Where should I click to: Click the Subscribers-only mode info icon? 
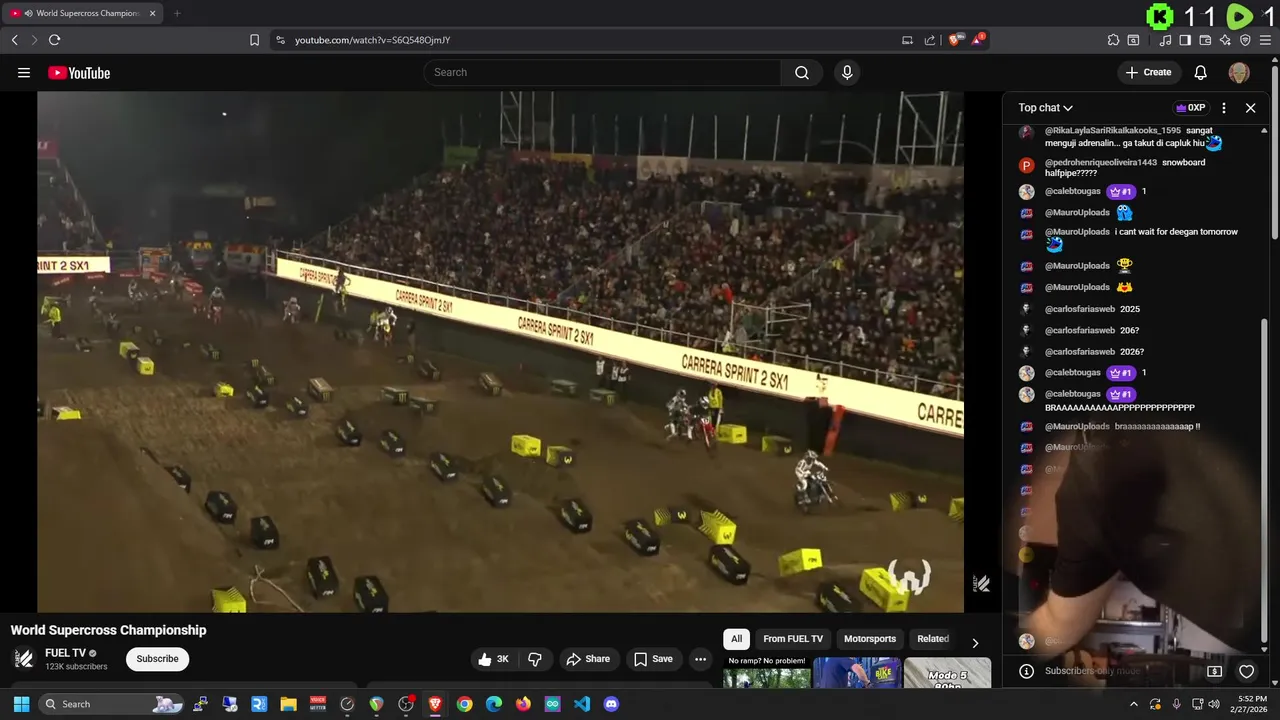[x=1026, y=671]
